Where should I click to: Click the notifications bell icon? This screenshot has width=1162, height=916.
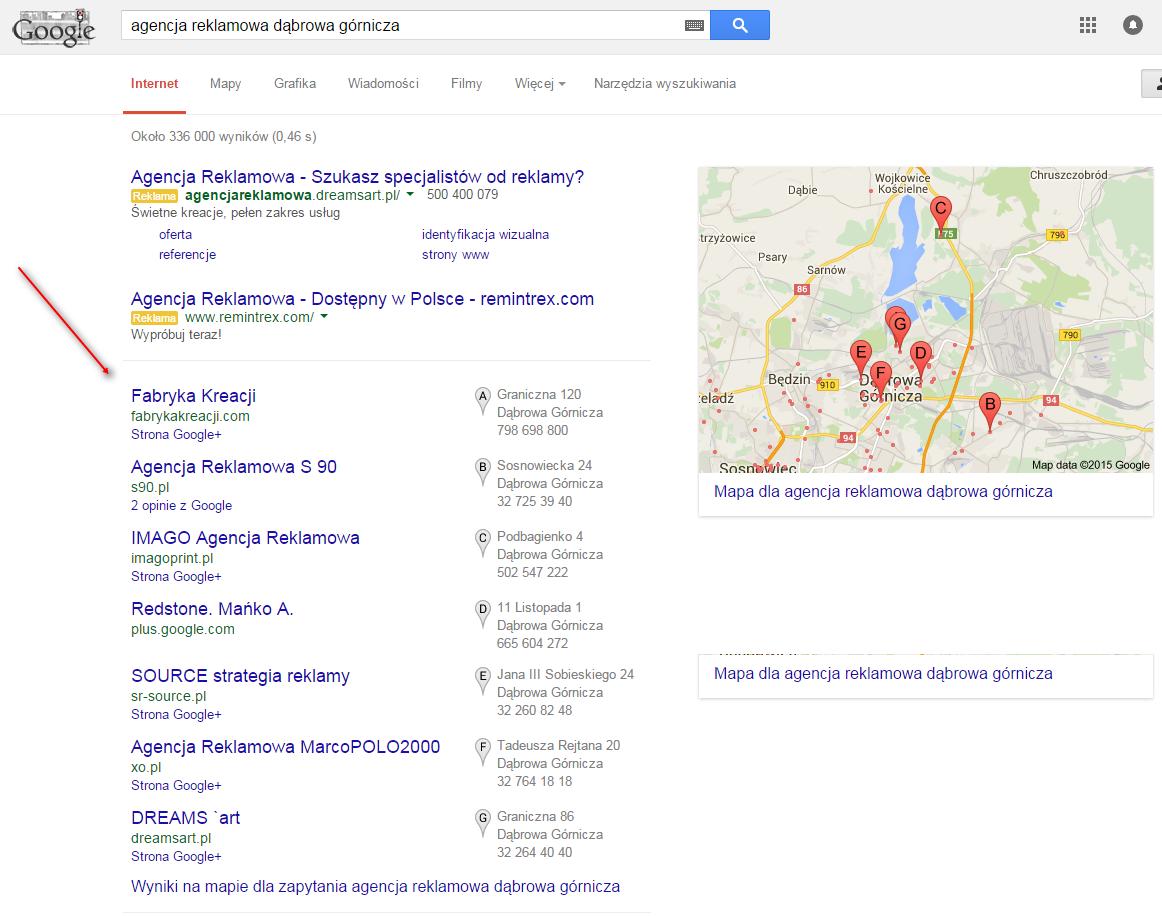point(1132,26)
